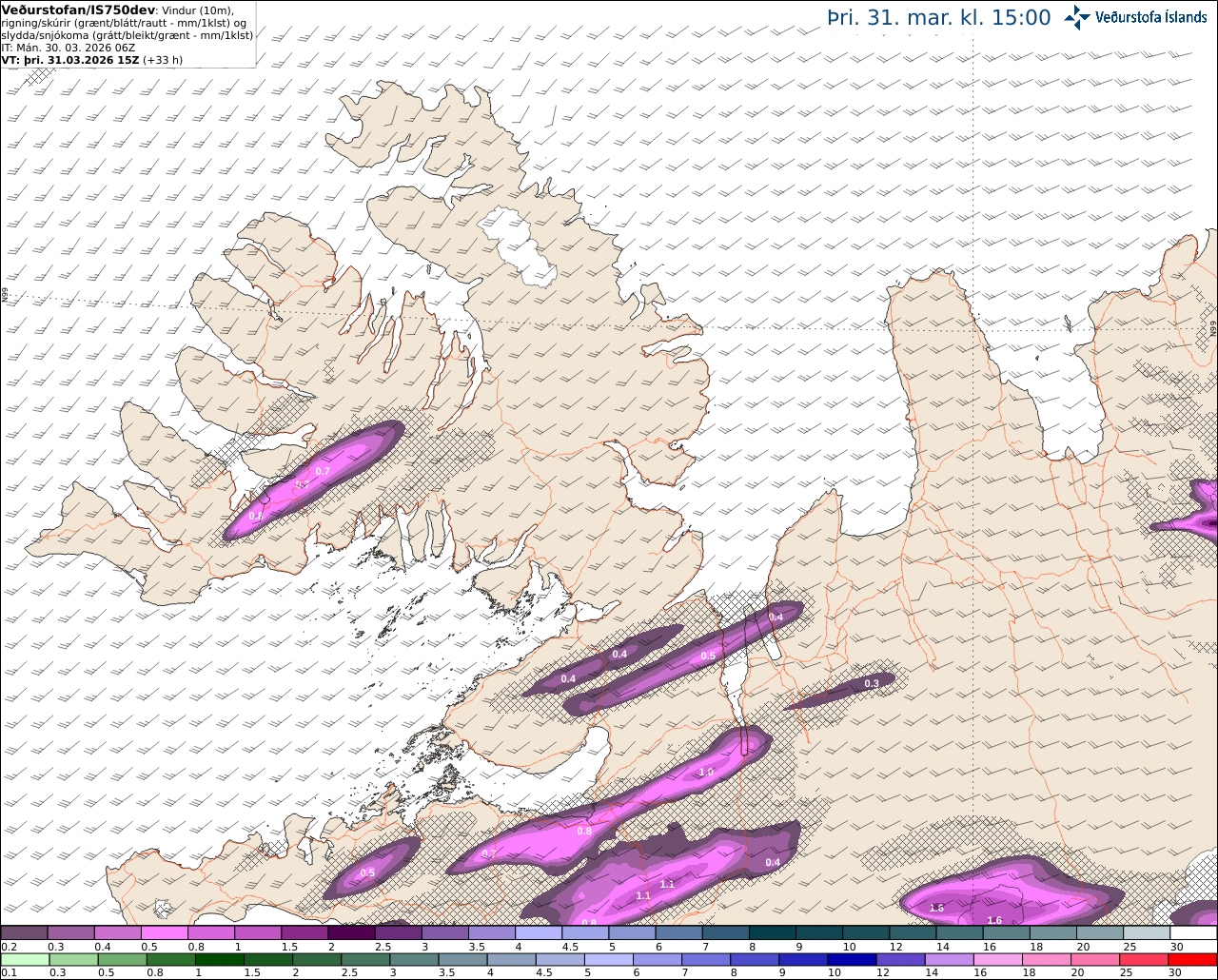Click the 1.0 precipitation value label on map
This screenshot has height=980, width=1218.
(706, 772)
